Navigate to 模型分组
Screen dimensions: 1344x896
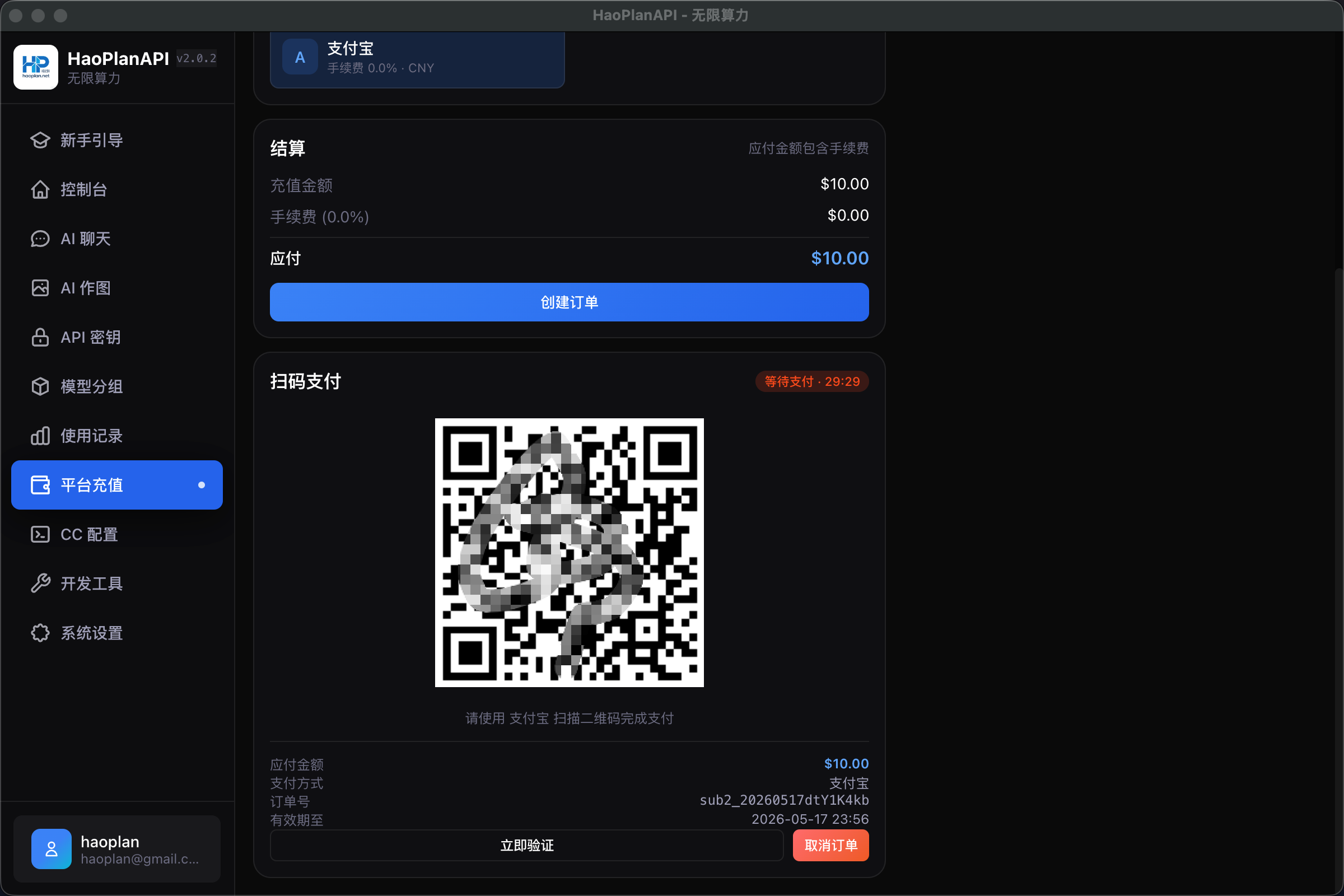click(117, 386)
